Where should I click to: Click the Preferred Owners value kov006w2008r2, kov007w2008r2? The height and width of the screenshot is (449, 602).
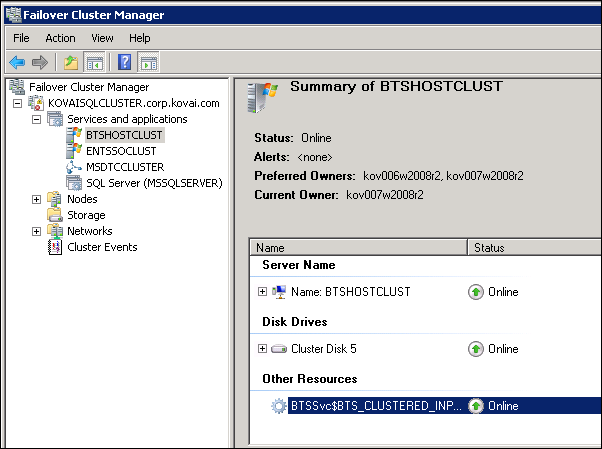pos(443,176)
